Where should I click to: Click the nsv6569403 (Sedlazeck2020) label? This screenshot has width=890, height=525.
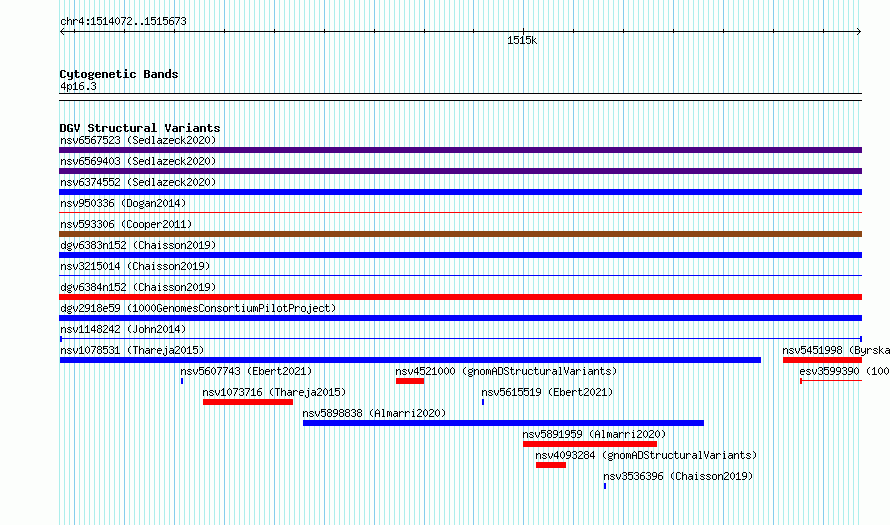[x=138, y=161]
